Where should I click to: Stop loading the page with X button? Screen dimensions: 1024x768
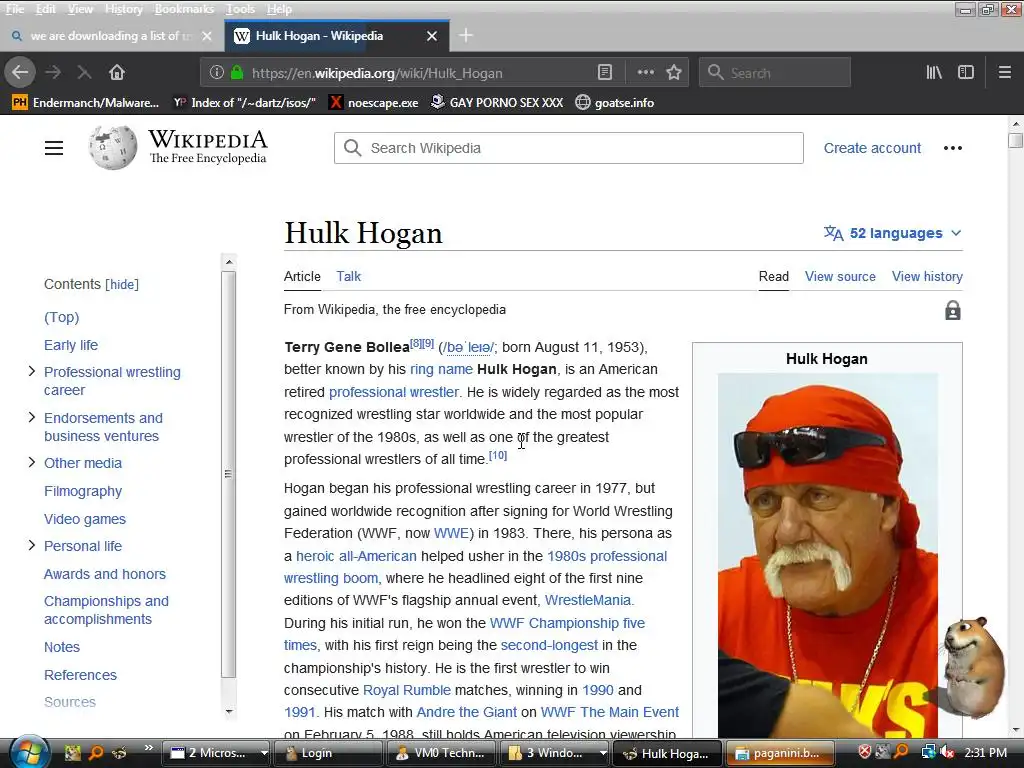click(84, 72)
